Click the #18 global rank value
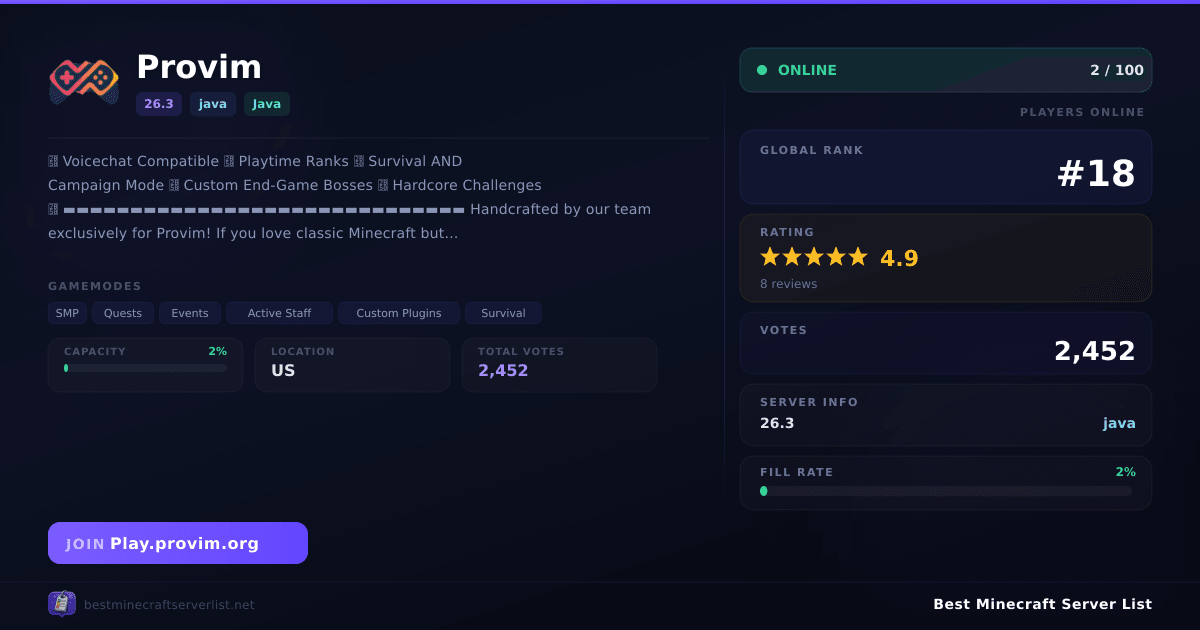This screenshot has width=1200, height=630. point(1096,174)
